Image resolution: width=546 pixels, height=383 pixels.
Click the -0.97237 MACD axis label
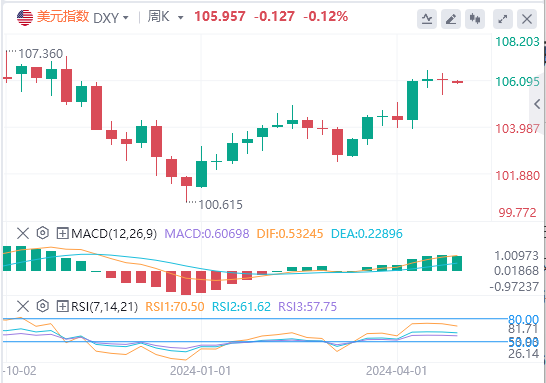pos(514,287)
